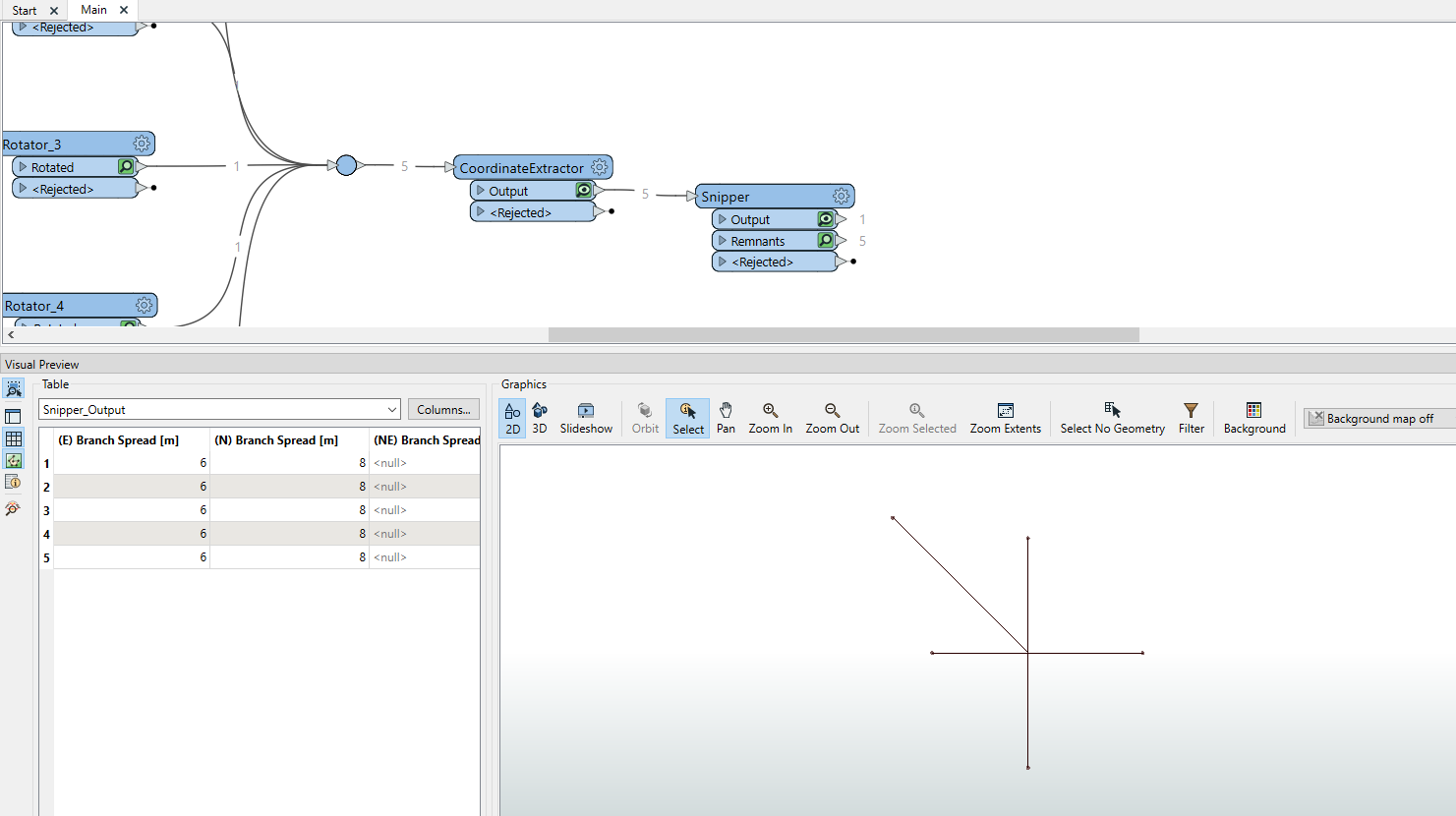Screen dimensions: 1456x816
Task: Toggle the Table view panel
Action: [x=13, y=438]
